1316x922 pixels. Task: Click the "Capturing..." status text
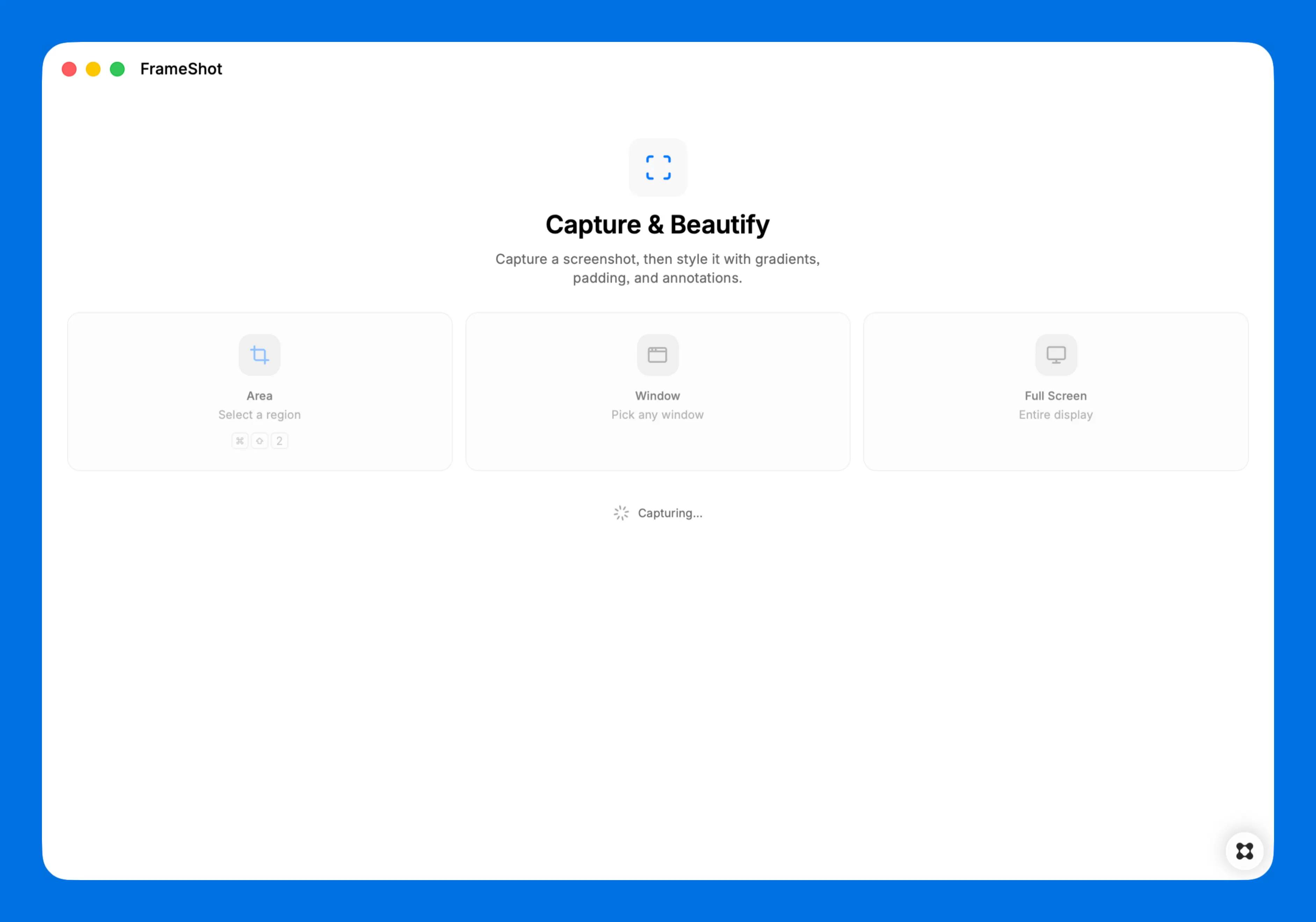[670, 513]
